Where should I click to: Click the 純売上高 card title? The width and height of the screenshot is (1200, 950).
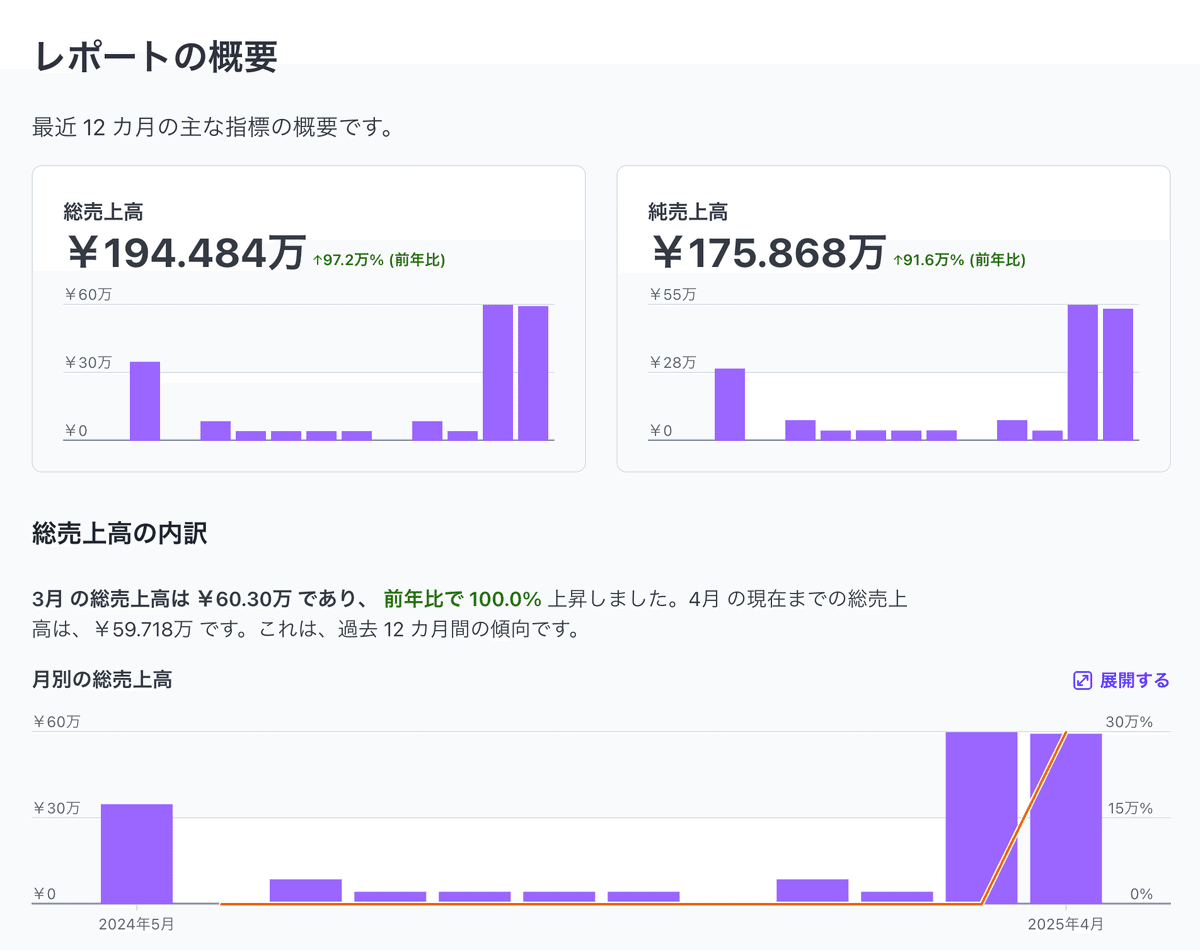[x=688, y=212]
